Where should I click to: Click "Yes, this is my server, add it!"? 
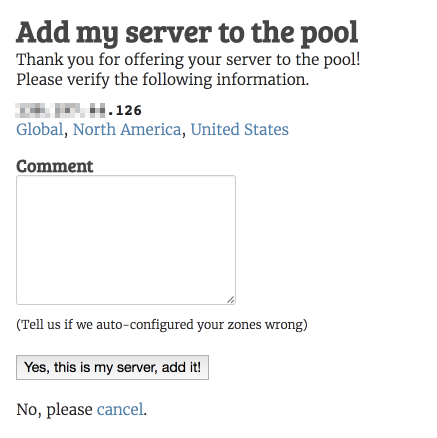pos(113,367)
